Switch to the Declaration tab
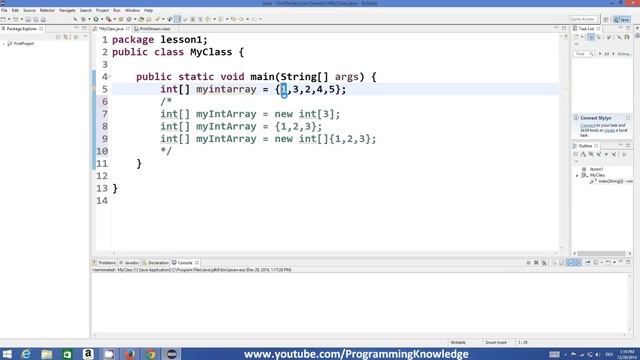The image size is (640, 360). 156,262
